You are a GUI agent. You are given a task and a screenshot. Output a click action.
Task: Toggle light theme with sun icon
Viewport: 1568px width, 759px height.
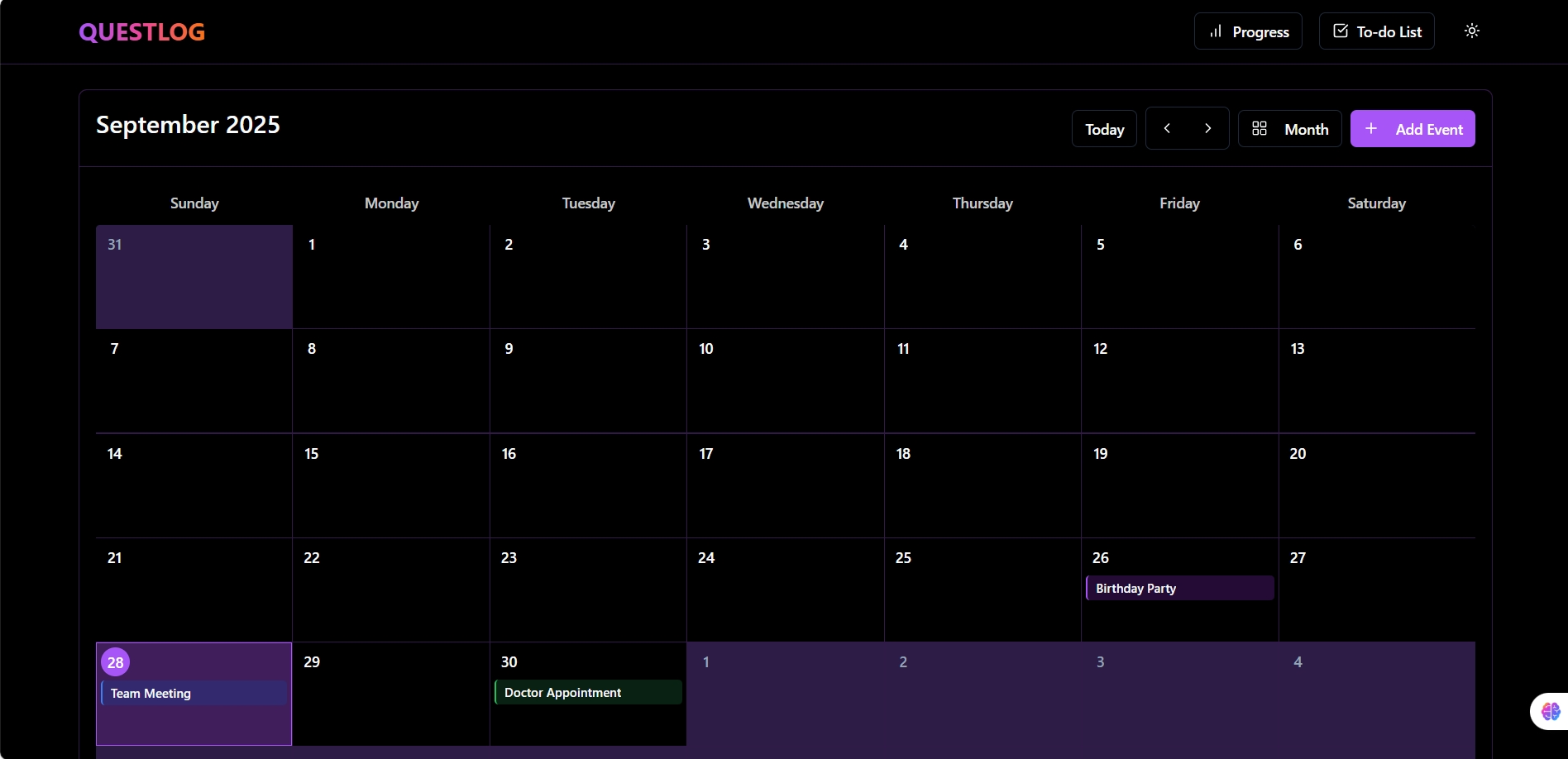click(1471, 31)
